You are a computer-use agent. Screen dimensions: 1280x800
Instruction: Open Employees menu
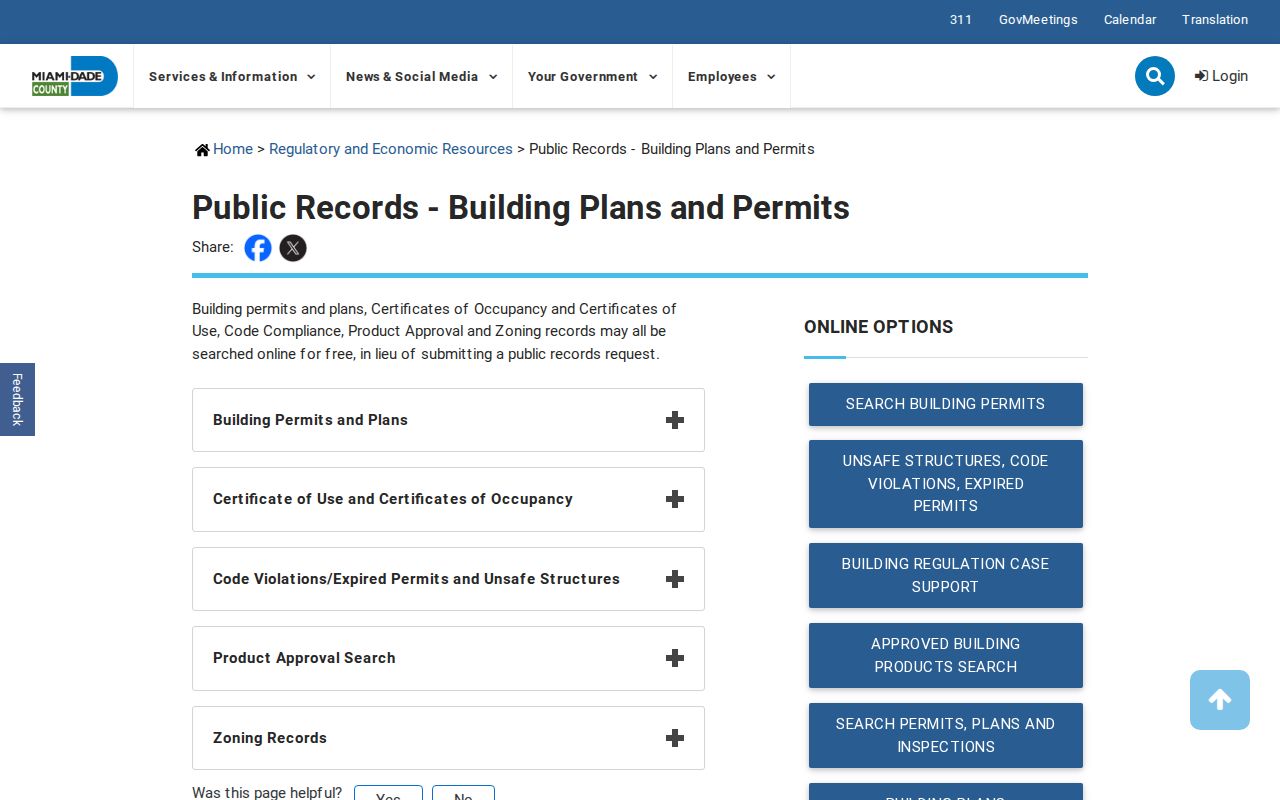click(x=731, y=76)
